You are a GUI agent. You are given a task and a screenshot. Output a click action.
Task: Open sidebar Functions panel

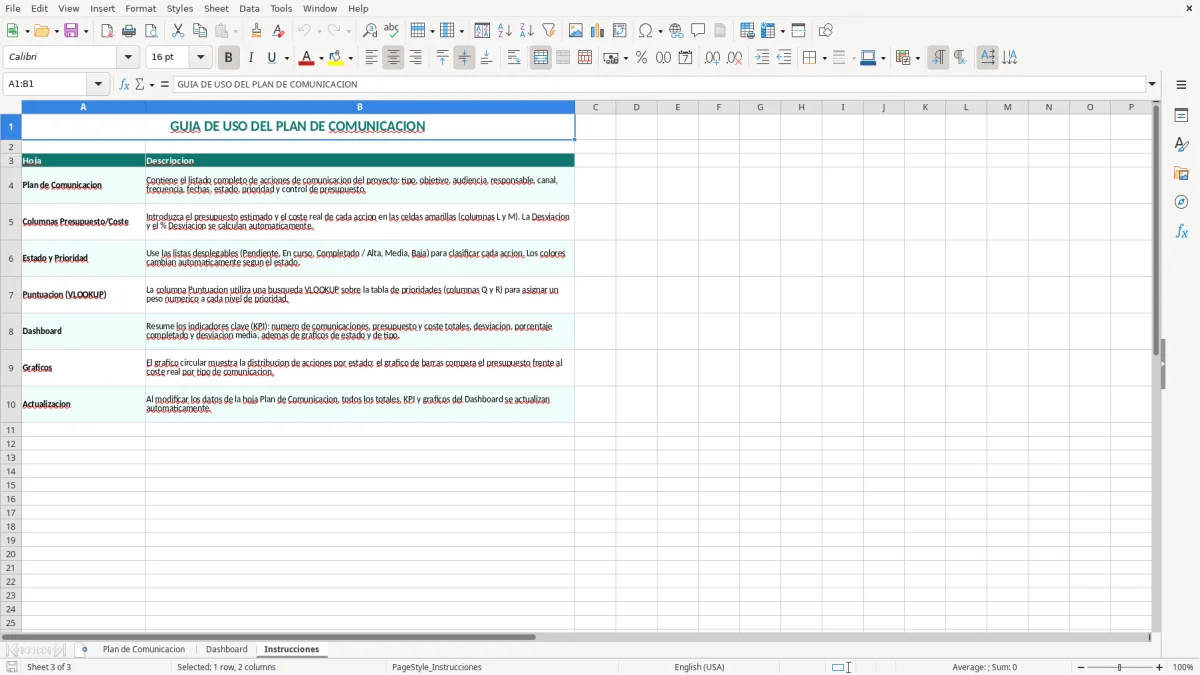click(x=1181, y=231)
